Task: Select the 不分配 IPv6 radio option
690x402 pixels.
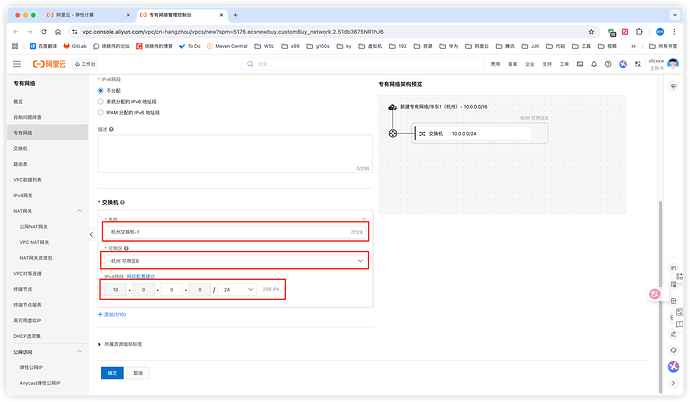Action: point(101,91)
